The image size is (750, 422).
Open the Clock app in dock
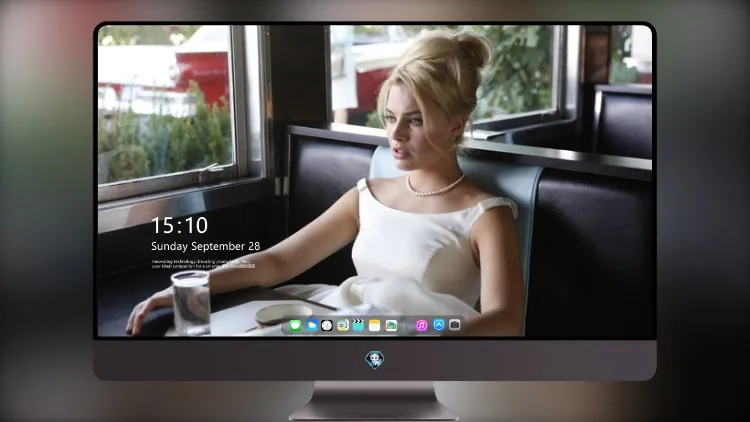coord(327,326)
